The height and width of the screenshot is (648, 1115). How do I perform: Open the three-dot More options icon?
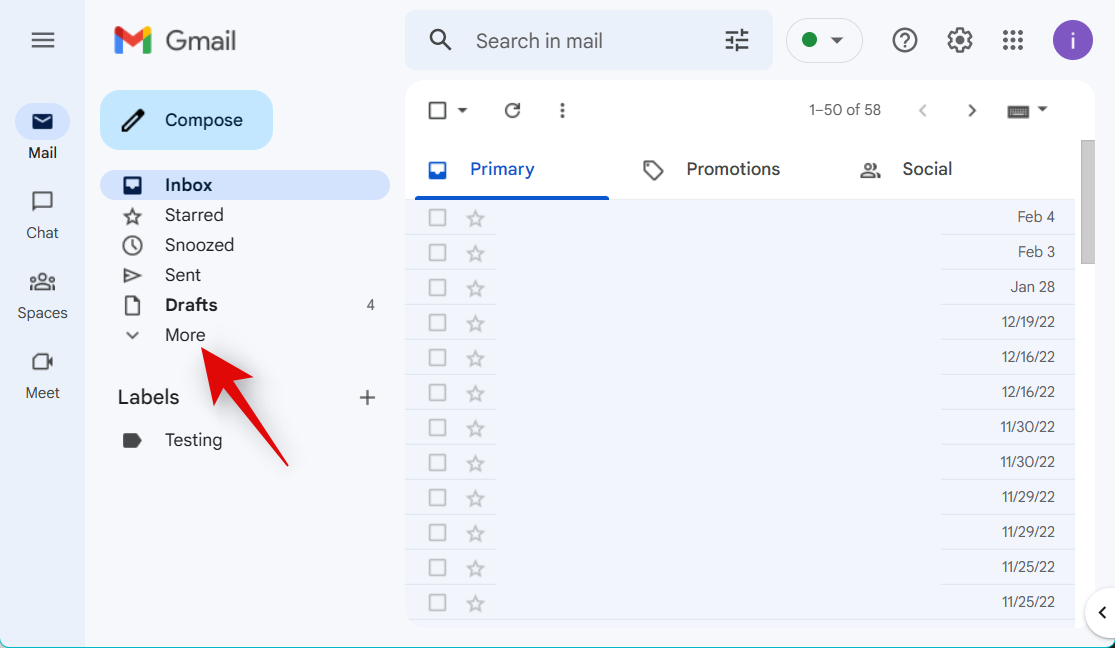point(562,110)
